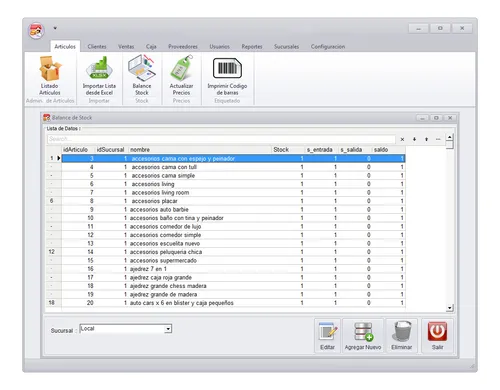The width and height of the screenshot is (500, 390).
Task: Click the Stock column header
Action: (288, 150)
